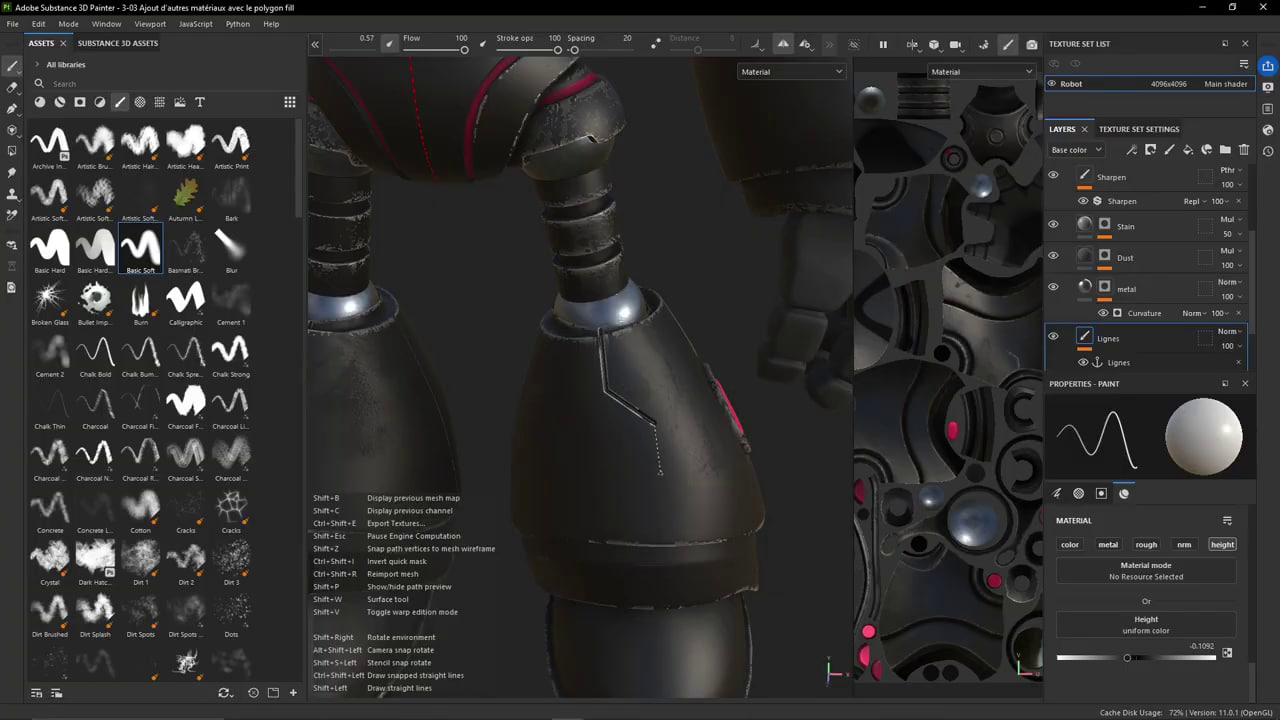This screenshot has height=720, width=1280.
Task: Open the Material view mode dropdown in viewport
Action: point(791,71)
